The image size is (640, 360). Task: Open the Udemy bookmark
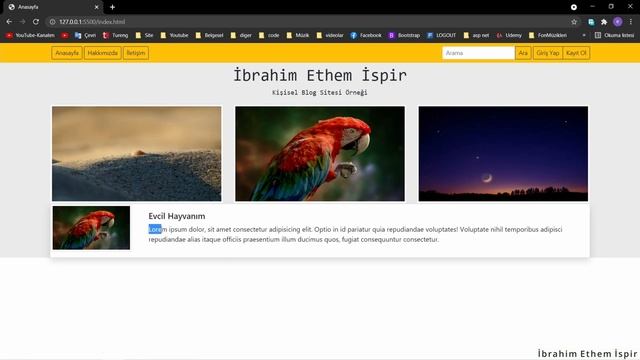click(509, 36)
